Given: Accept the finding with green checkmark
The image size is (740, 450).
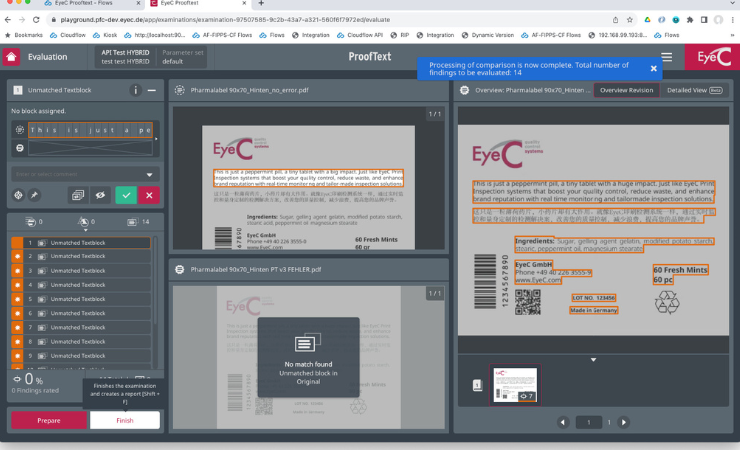Looking at the screenshot, I should click(x=126, y=195).
